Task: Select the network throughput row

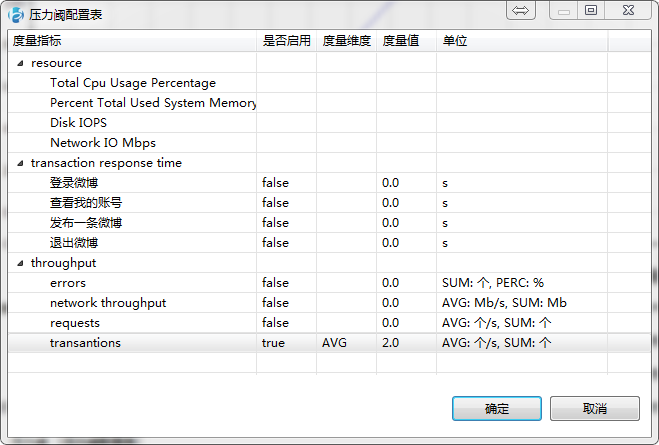Action: 329,303
